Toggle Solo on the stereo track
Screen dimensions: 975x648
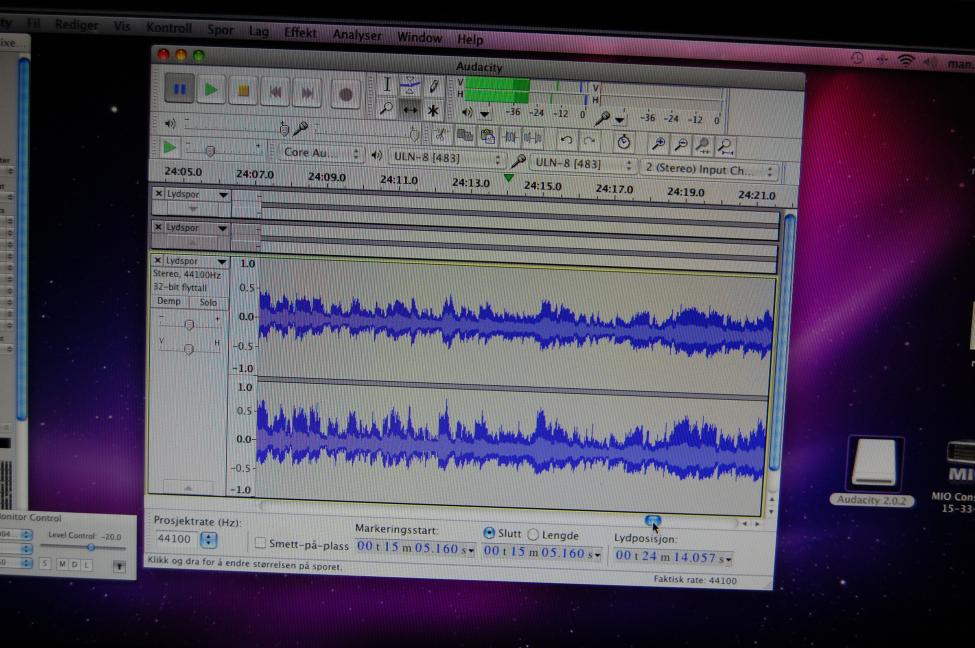pos(208,302)
